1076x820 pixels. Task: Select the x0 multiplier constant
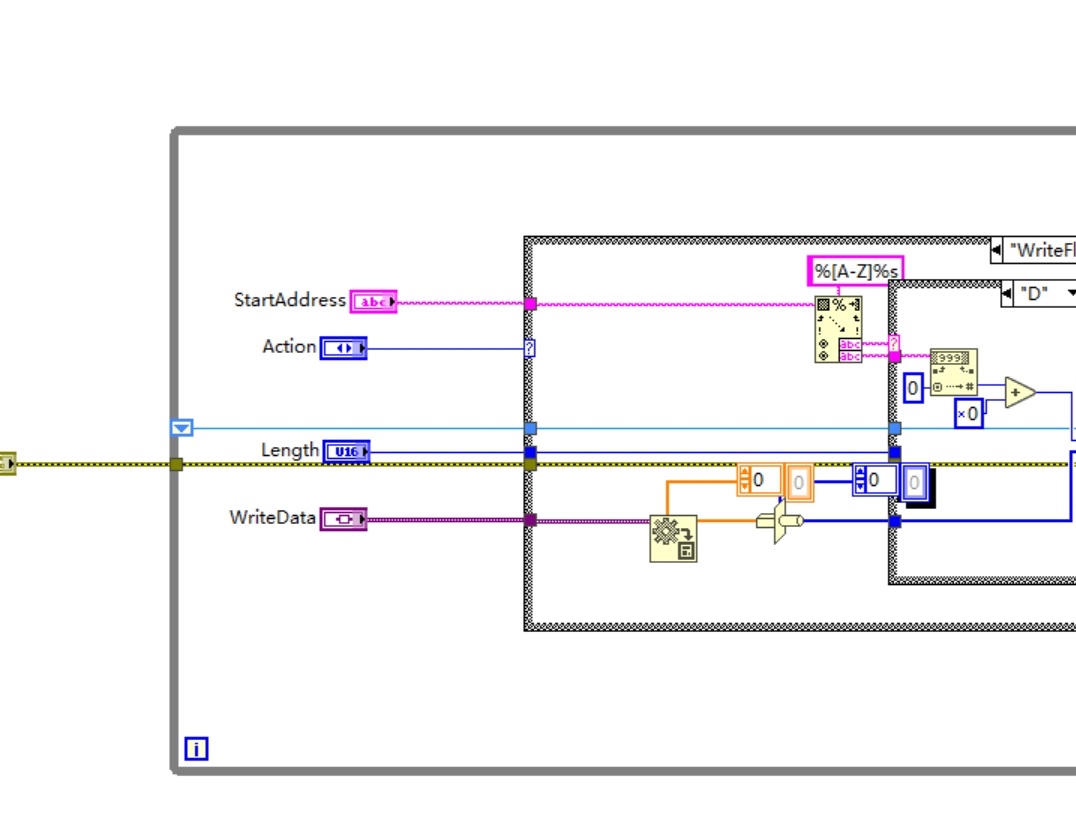969,411
